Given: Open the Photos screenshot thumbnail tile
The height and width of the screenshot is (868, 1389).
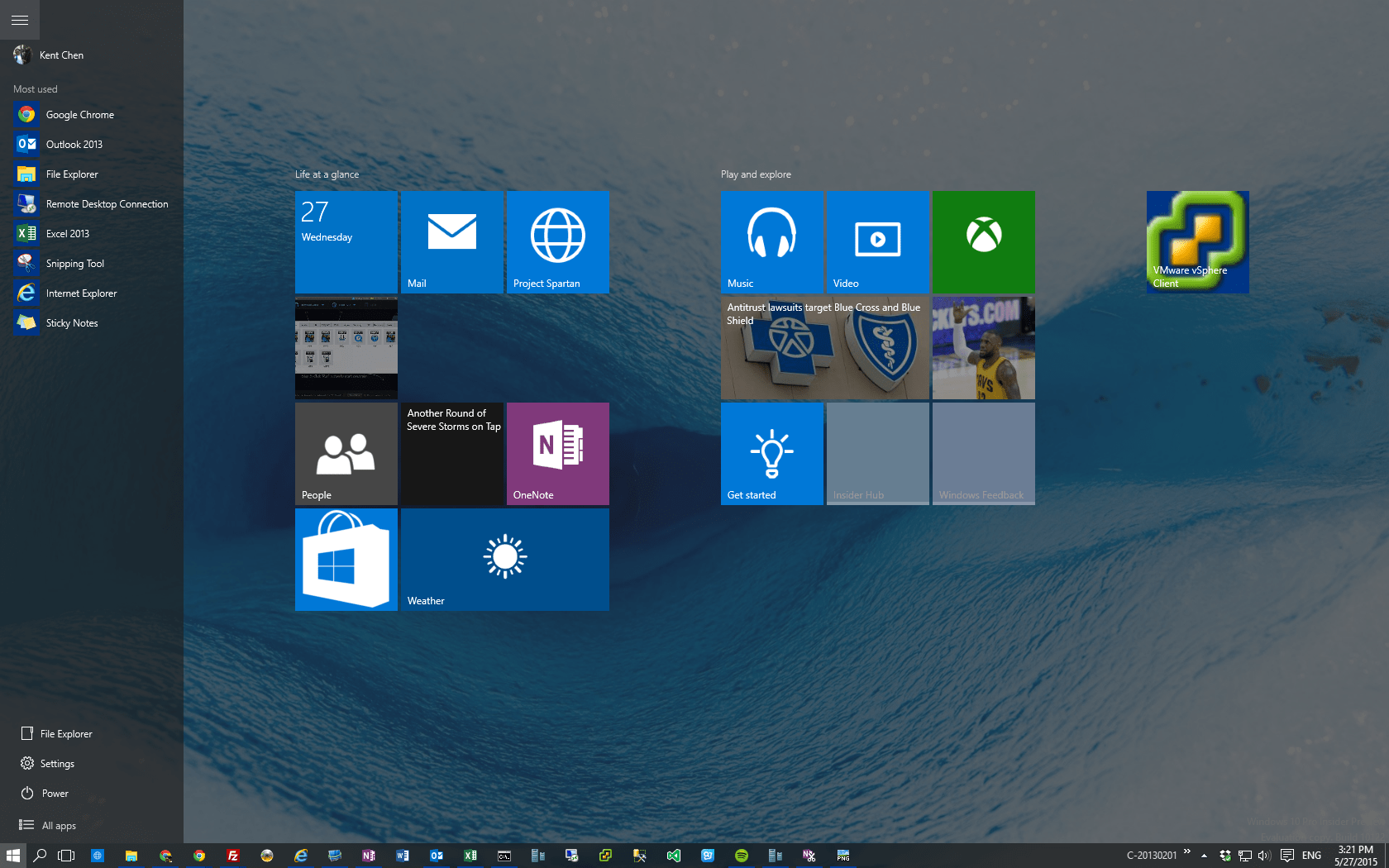Looking at the screenshot, I should 346,348.
